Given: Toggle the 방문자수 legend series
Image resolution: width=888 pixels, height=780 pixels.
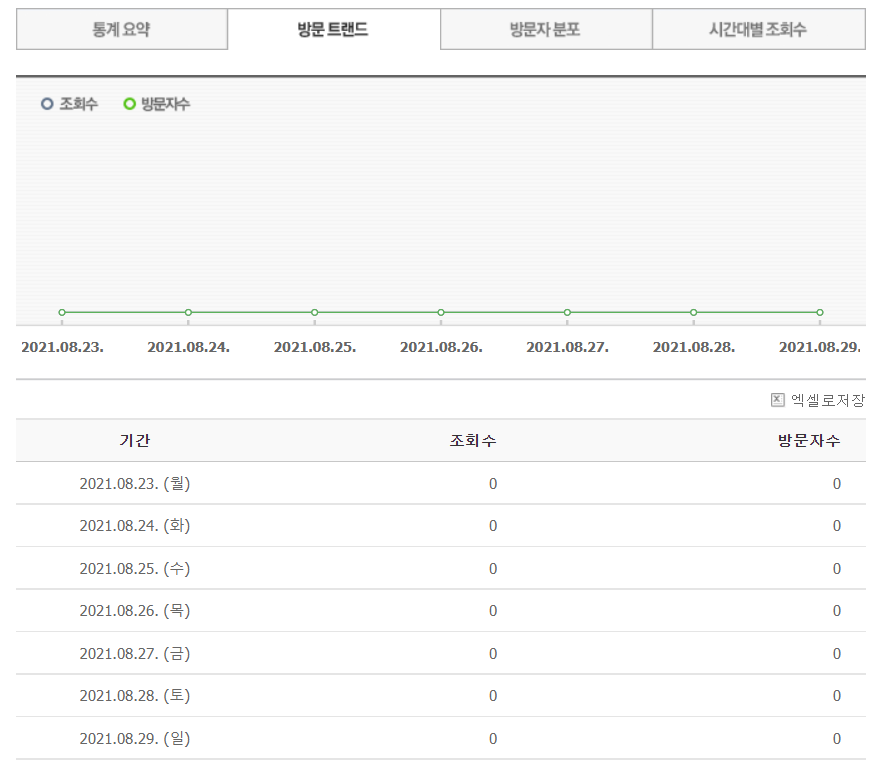Looking at the screenshot, I should (x=157, y=104).
